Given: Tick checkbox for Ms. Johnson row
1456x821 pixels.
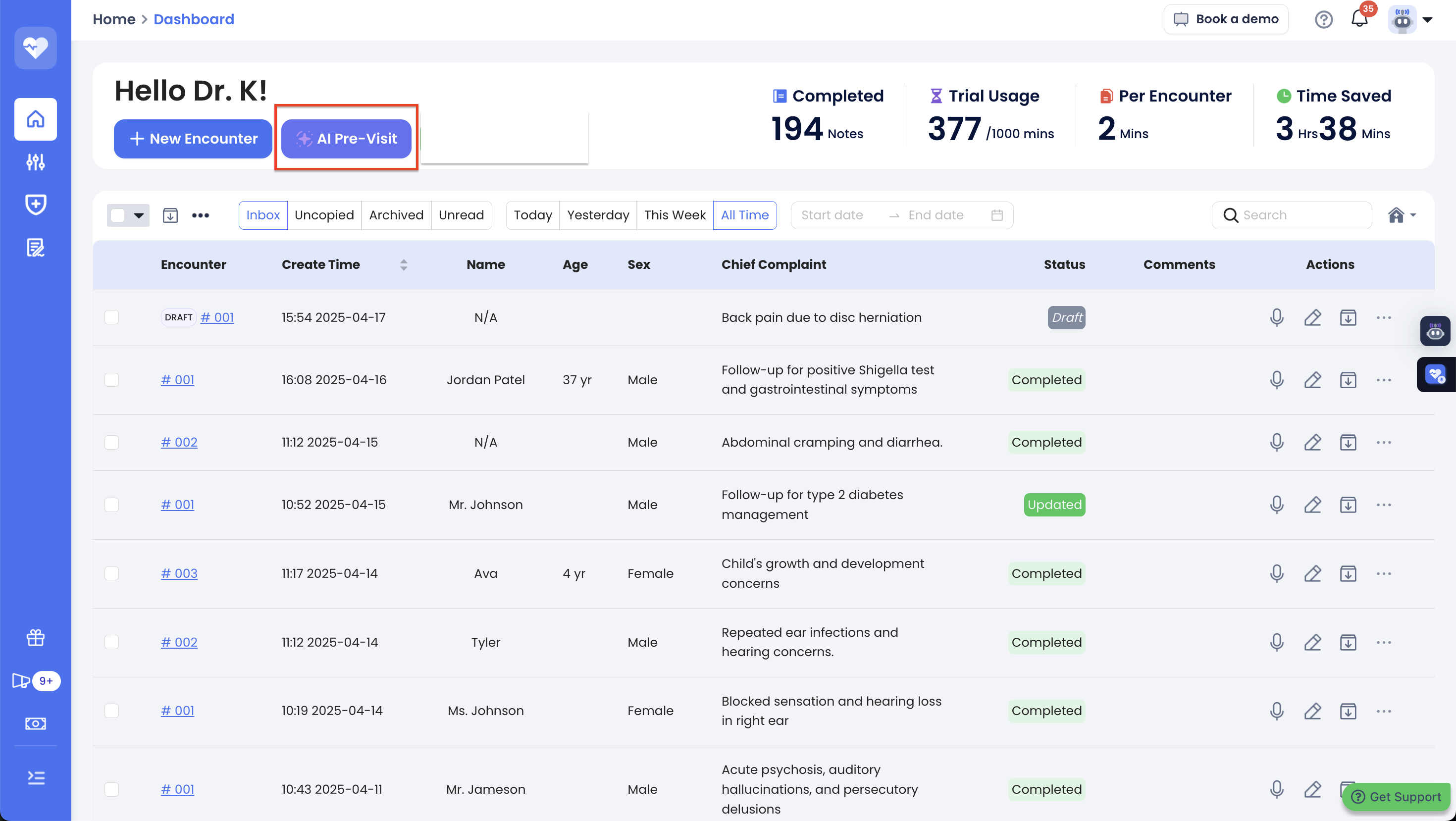Looking at the screenshot, I should [112, 711].
